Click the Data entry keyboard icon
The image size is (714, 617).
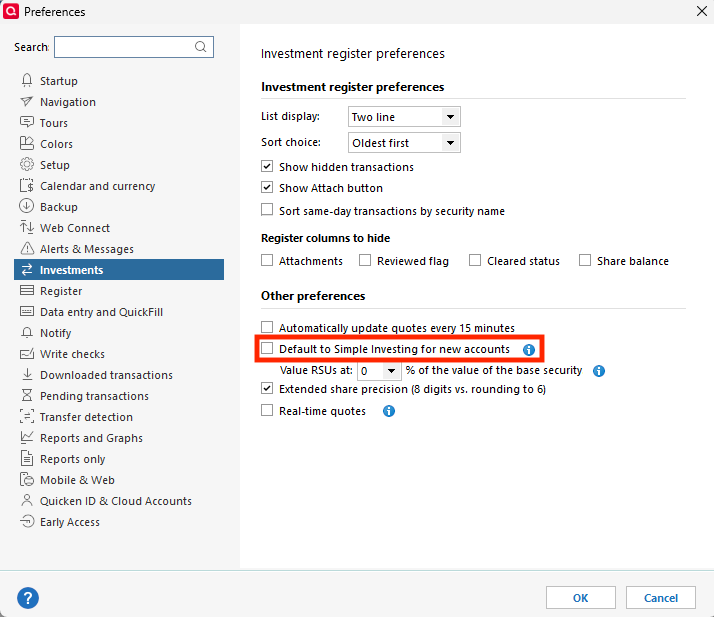pyautogui.click(x=27, y=311)
